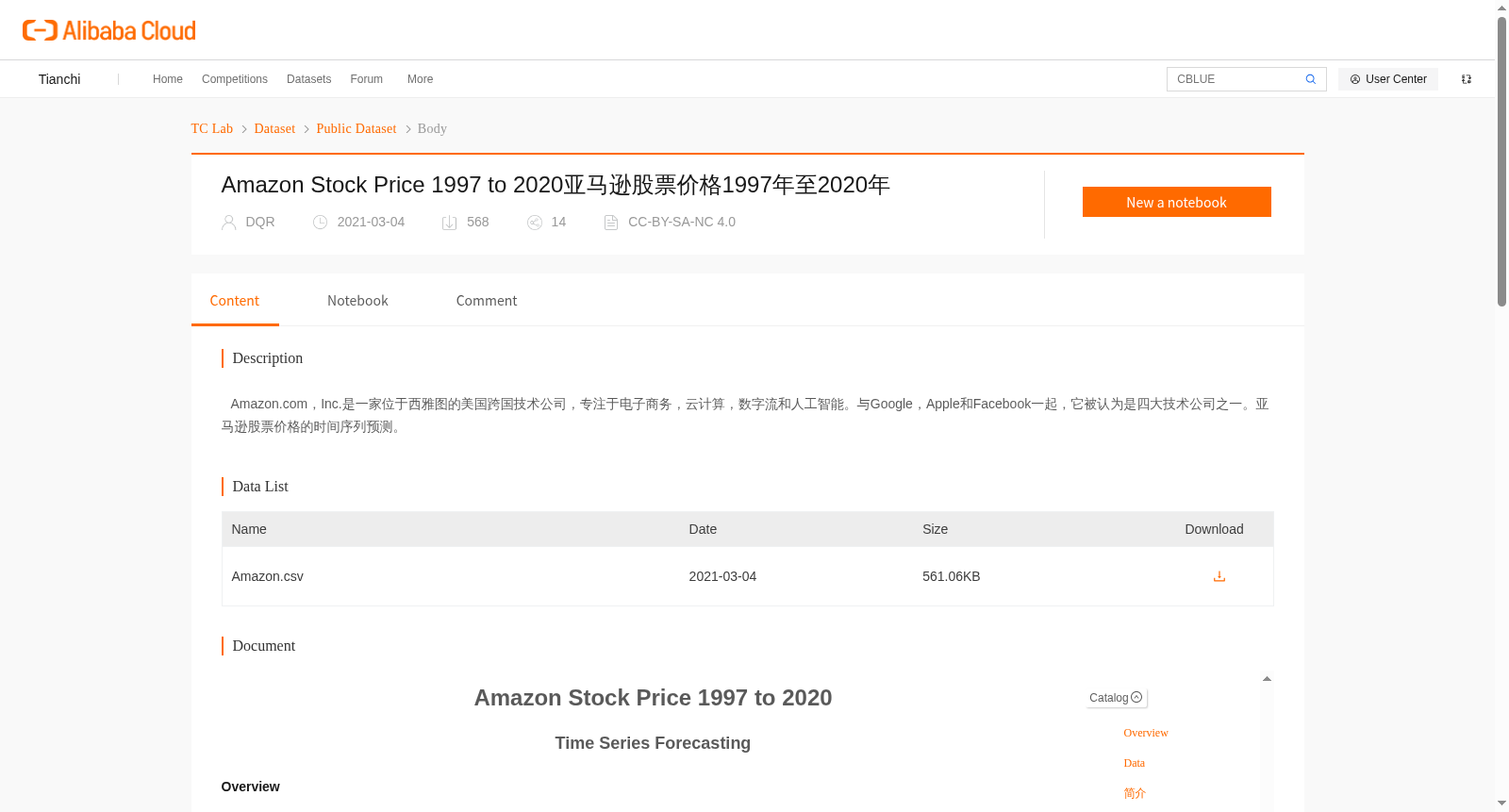Image resolution: width=1509 pixels, height=812 pixels.
Task: Select the Content tab
Action: pyautogui.click(x=235, y=301)
